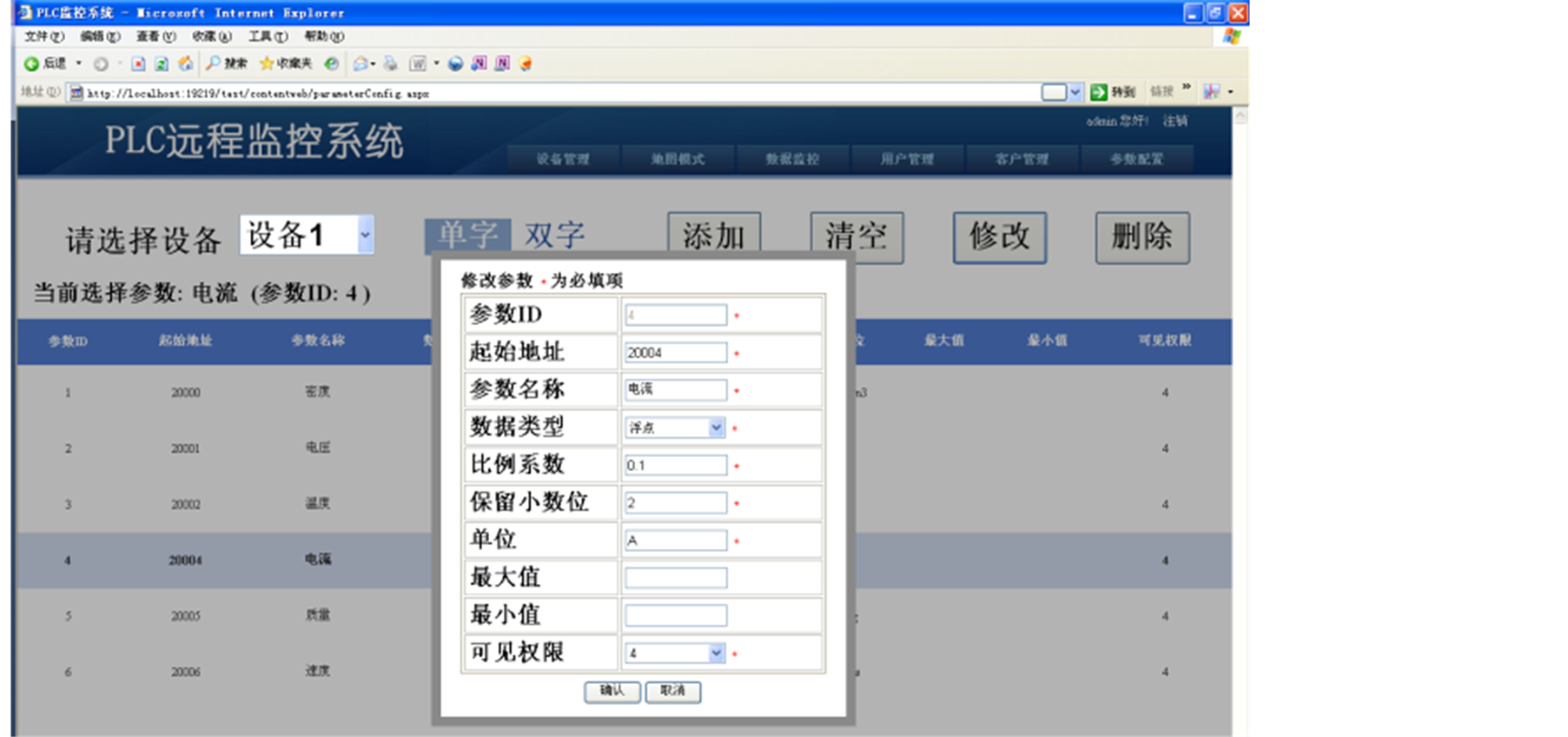Open the 工具 menu in menu bar
1568x737 pixels.
tap(267, 37)
